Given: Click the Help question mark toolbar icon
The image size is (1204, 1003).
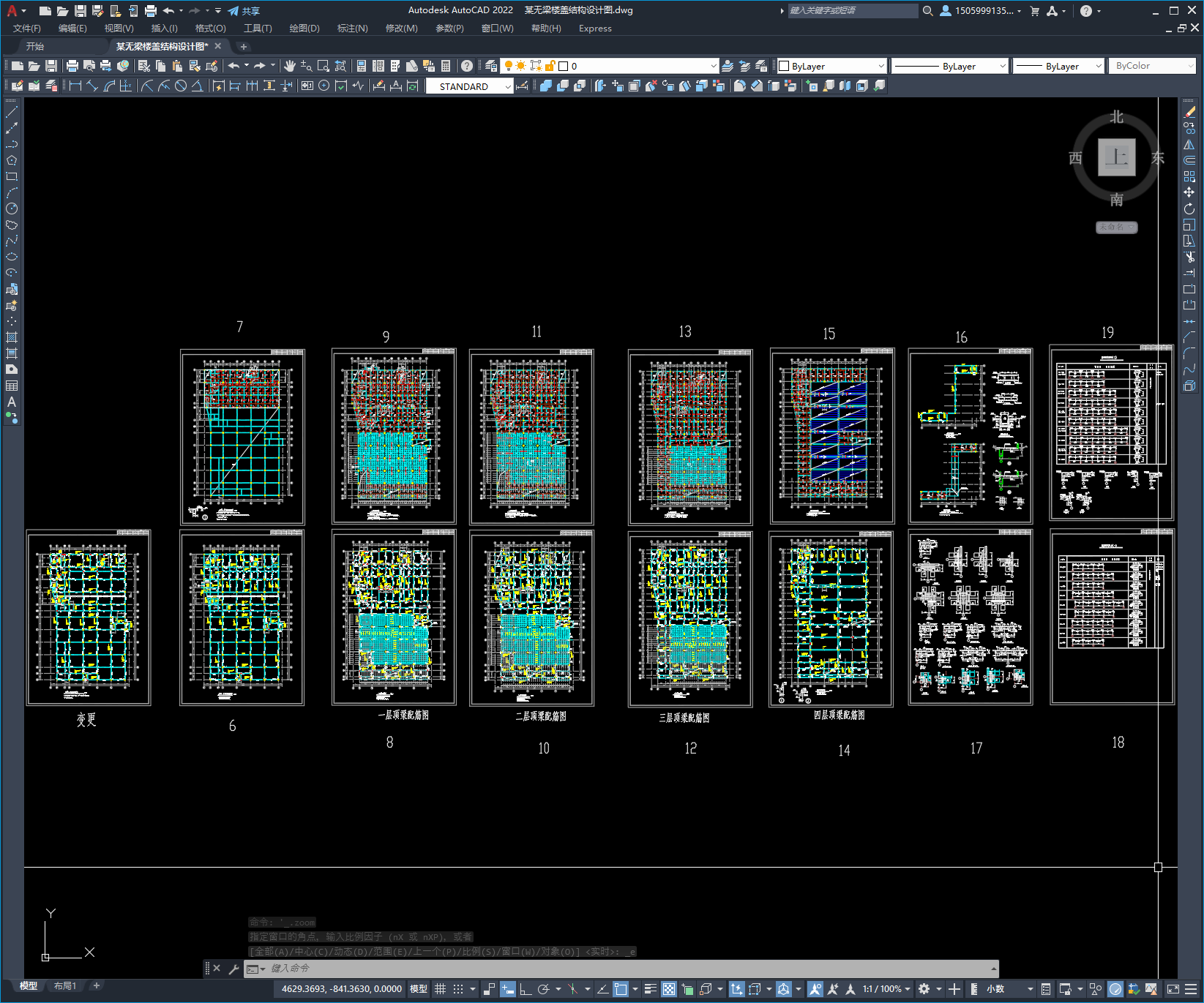Looking at the screenshot, I should point(467,66).
